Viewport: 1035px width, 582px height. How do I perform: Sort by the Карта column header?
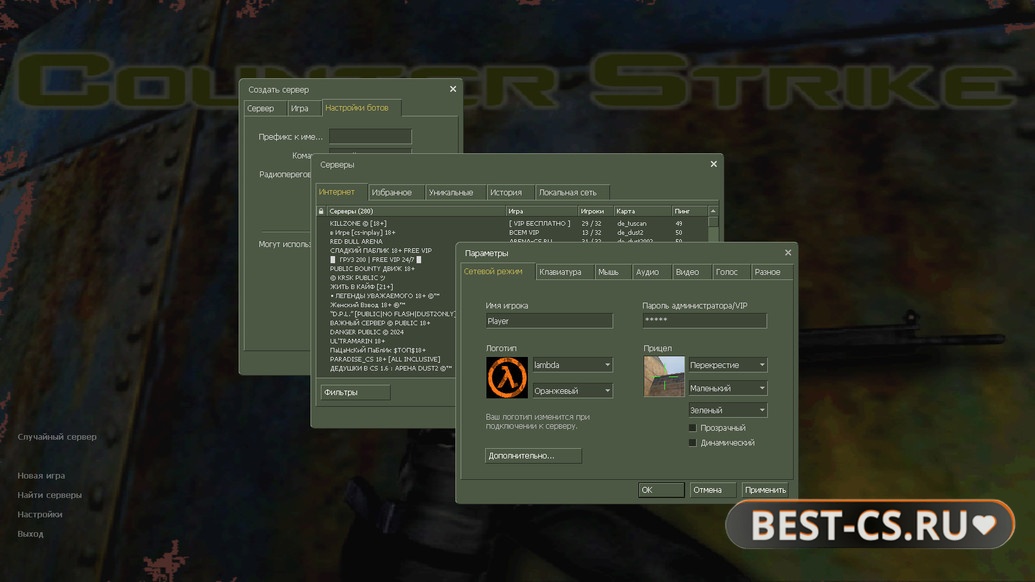642,211
